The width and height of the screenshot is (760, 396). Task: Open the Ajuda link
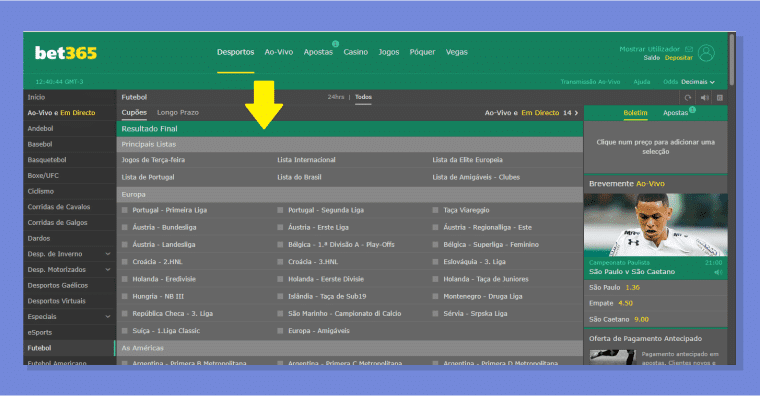coord(642,82)
